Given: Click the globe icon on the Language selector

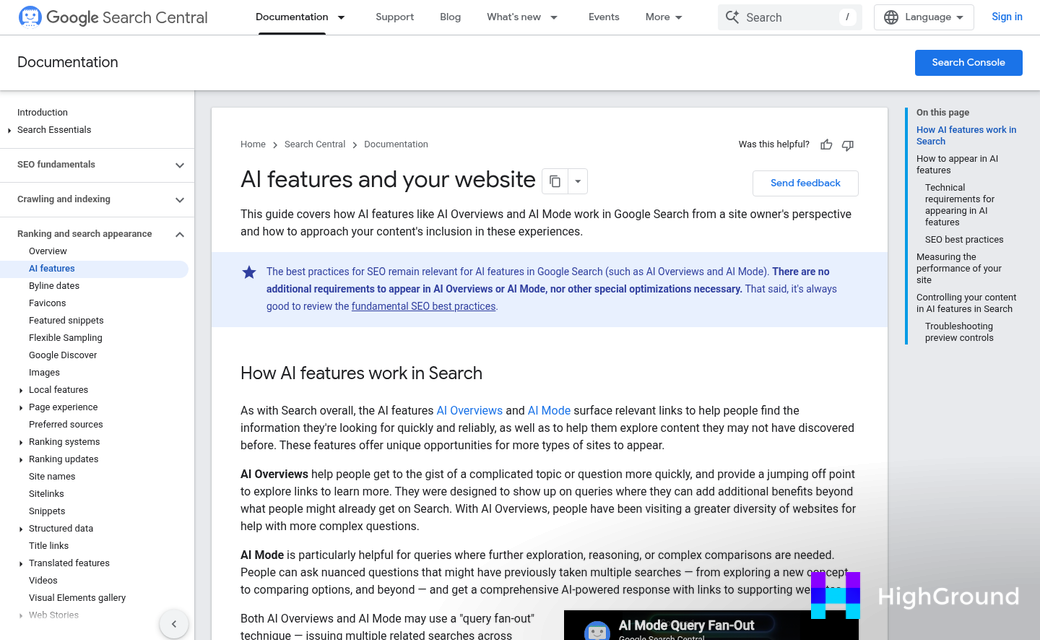Looking at the screenshot, I should tap(889, 17).
